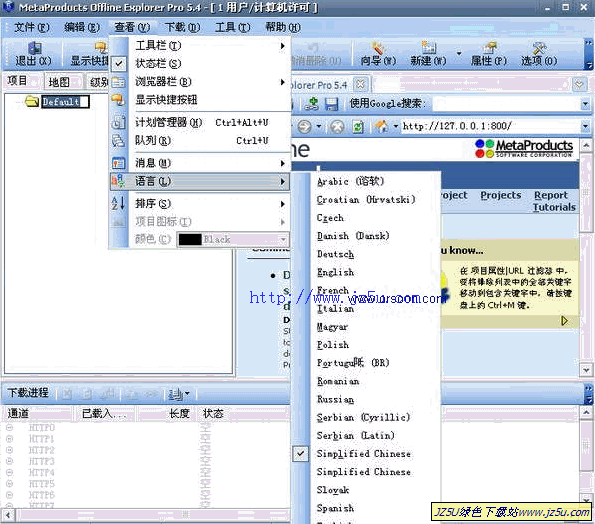Open the Help (帮助) menu
The width and height of the screenshot is (595, 524).
[283, 27]
